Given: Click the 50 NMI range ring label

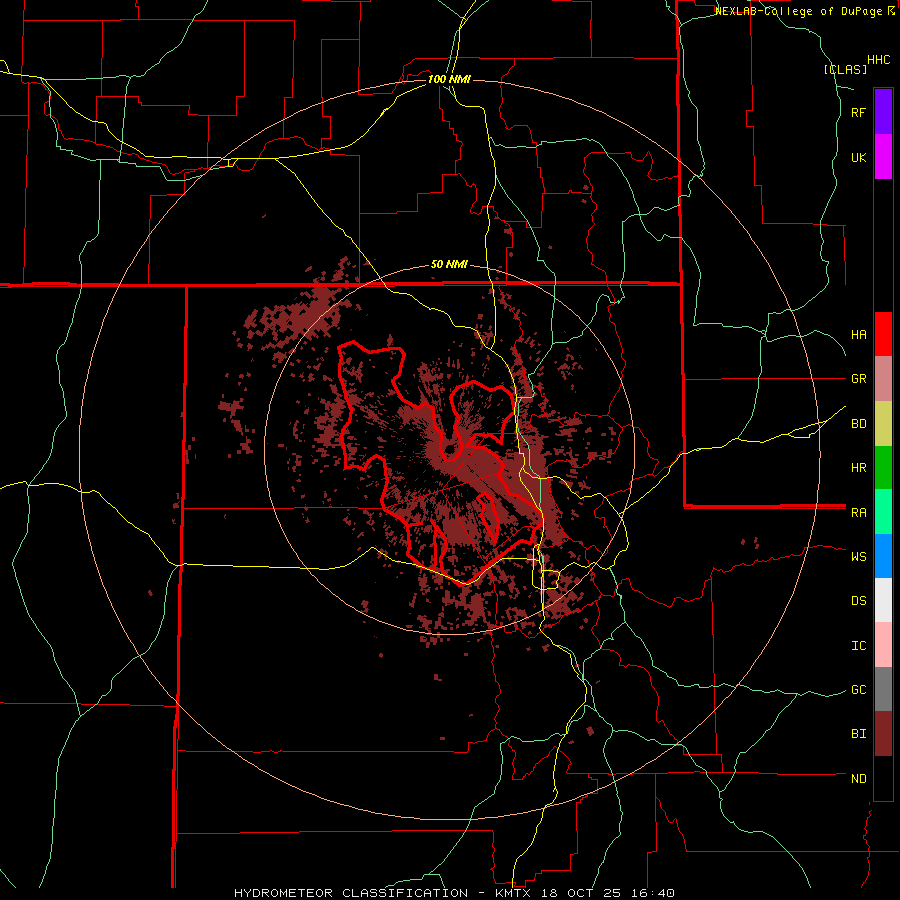Looking at the screenshot, I should pyautogui.click(x=449, y=265).
